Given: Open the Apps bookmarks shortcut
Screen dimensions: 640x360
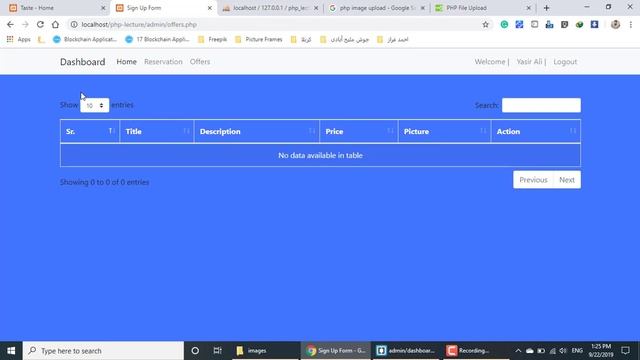Looking at the screenshot, I should [19, 39].
